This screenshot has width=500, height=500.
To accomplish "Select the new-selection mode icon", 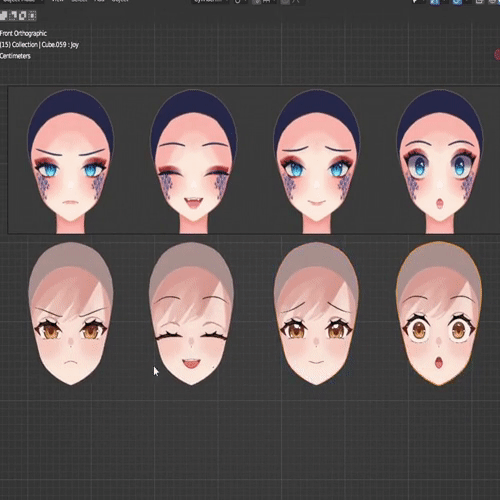I will (3, 15).
